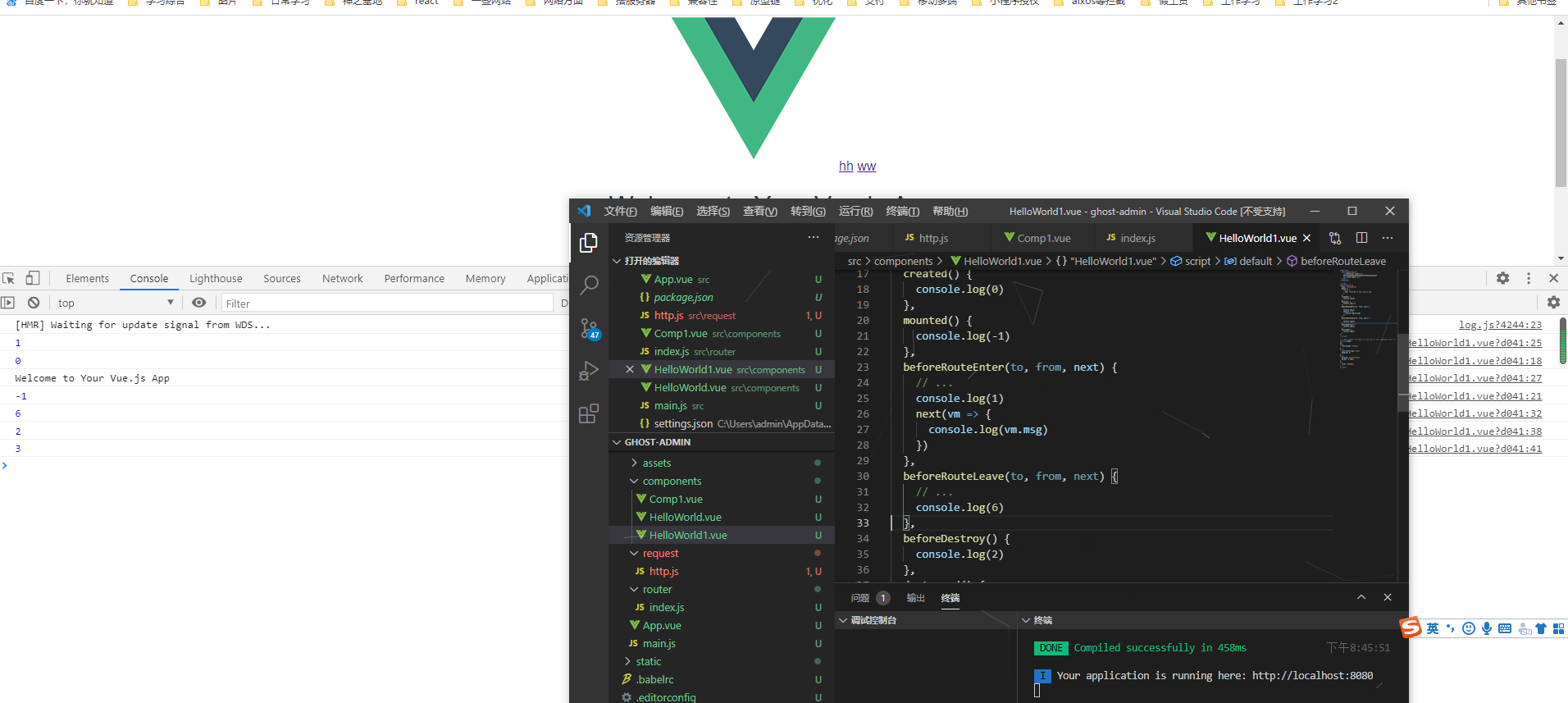Open the Run and Debug view
This screenshot has height=703, width=1568.
[x=589, y=371]
